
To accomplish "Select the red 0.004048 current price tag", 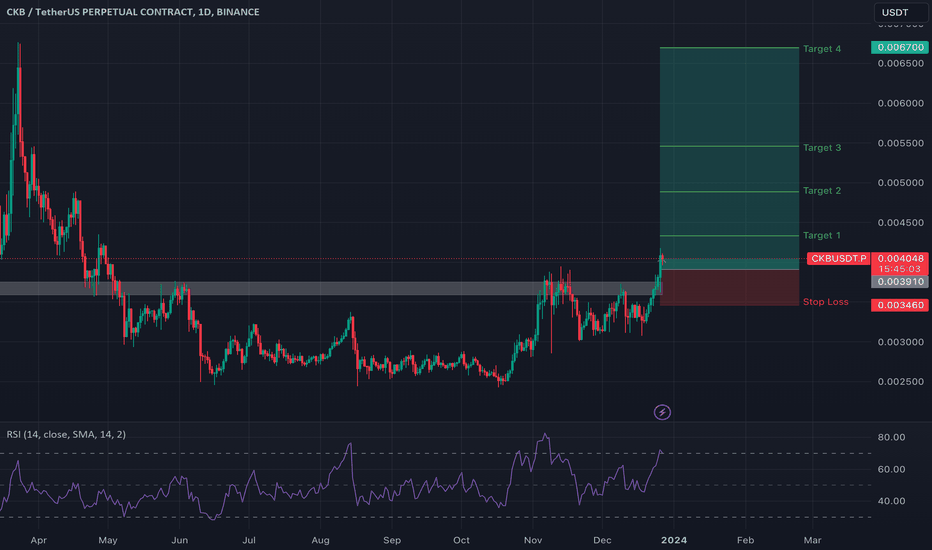I will click(x=900, y=259).
